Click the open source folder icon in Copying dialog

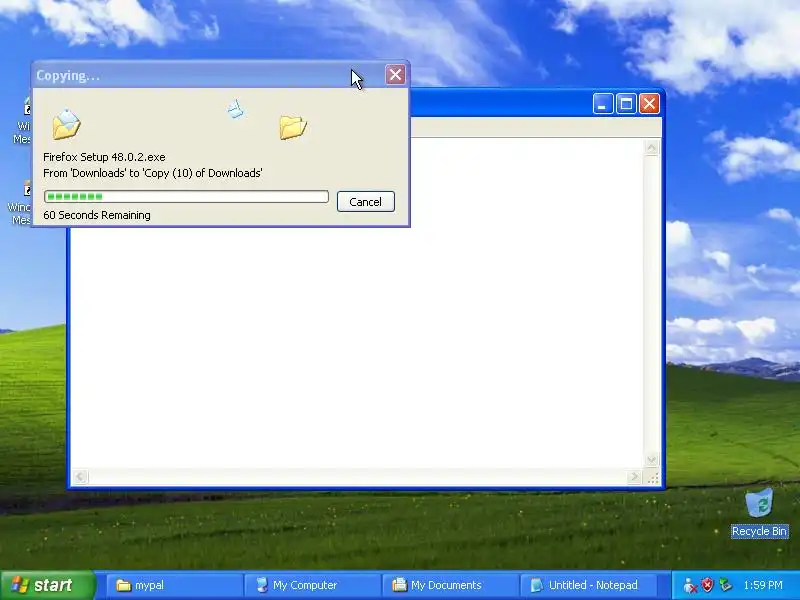(x=66, y=124)
